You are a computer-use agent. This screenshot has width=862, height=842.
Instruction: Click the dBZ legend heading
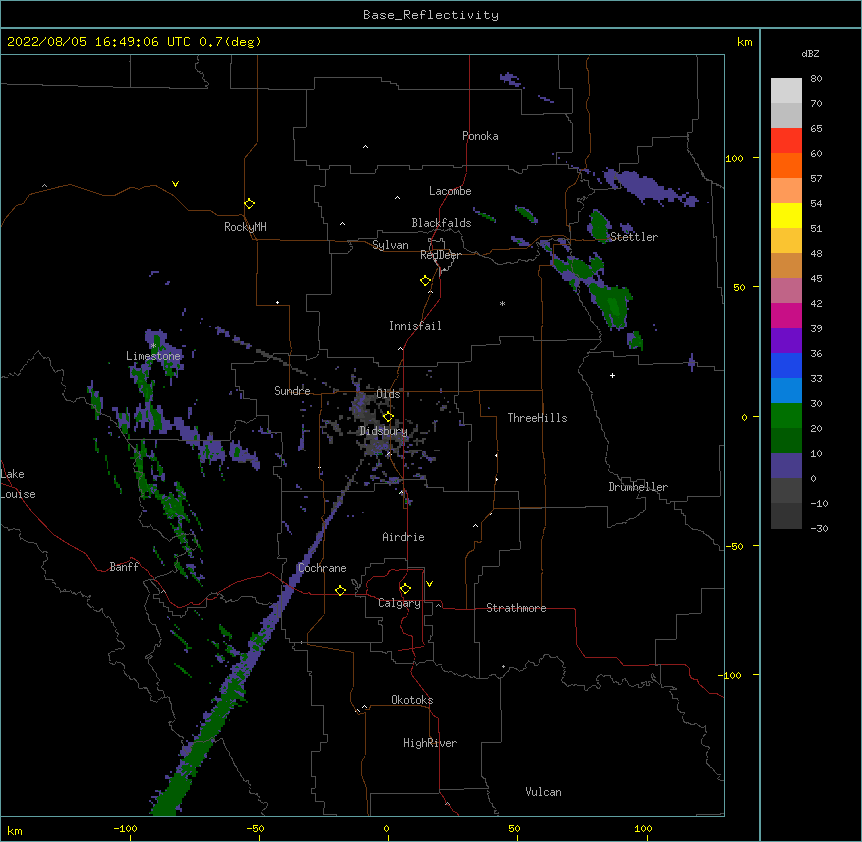point(810,53)
